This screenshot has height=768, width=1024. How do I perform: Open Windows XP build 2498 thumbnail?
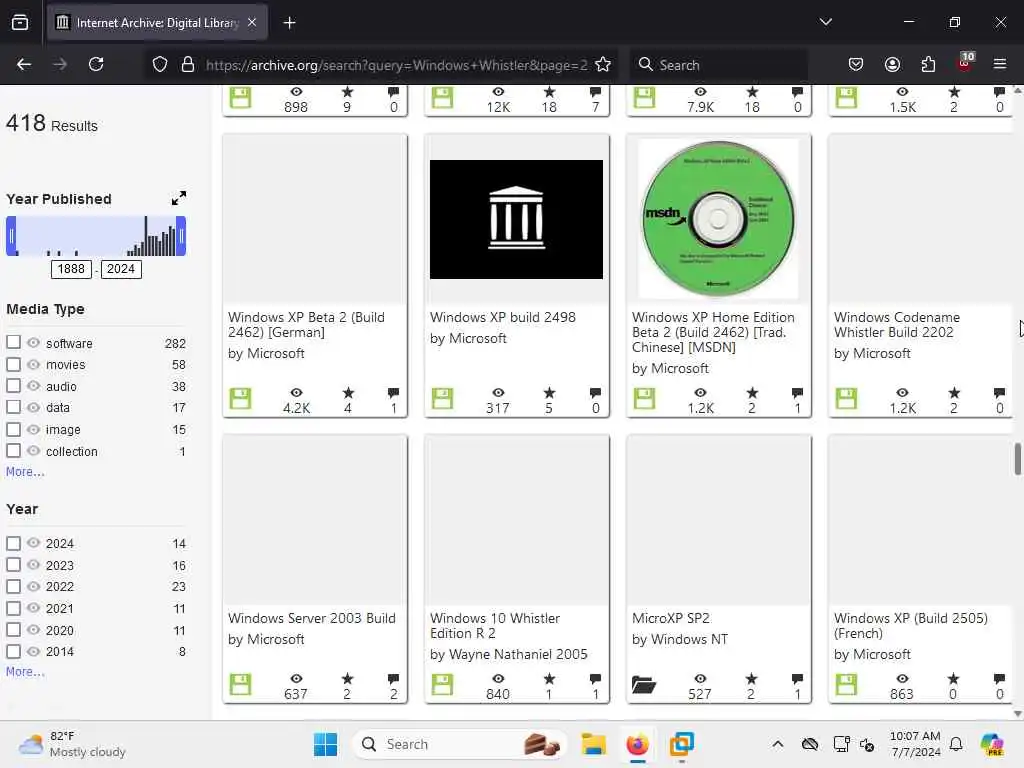click(516, 219)
